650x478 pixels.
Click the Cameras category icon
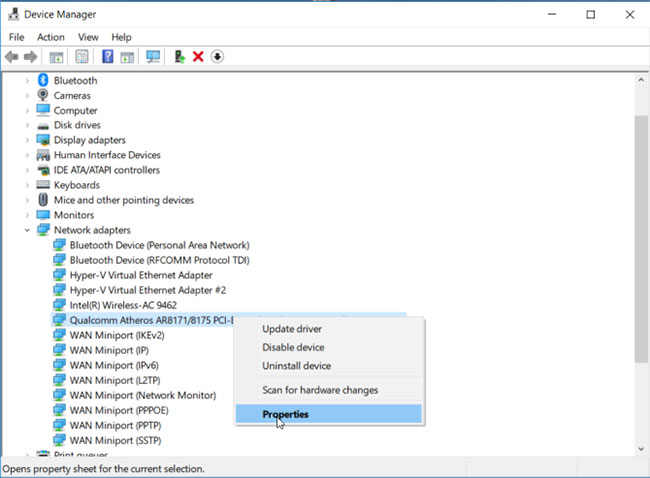pyautogui.click(x=43, y=95)
